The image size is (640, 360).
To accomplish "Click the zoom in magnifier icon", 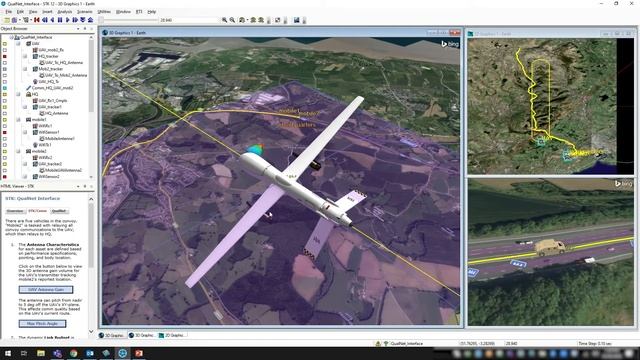I will (224, 20).
